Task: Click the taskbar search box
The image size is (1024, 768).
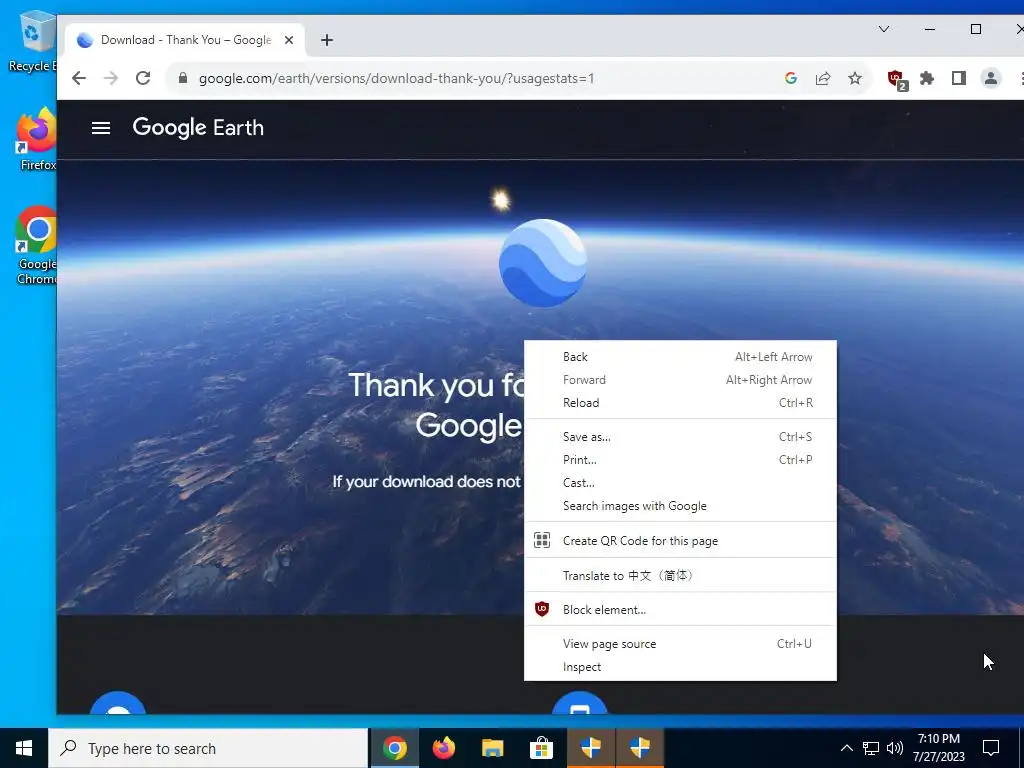Action: coord(208,748)
